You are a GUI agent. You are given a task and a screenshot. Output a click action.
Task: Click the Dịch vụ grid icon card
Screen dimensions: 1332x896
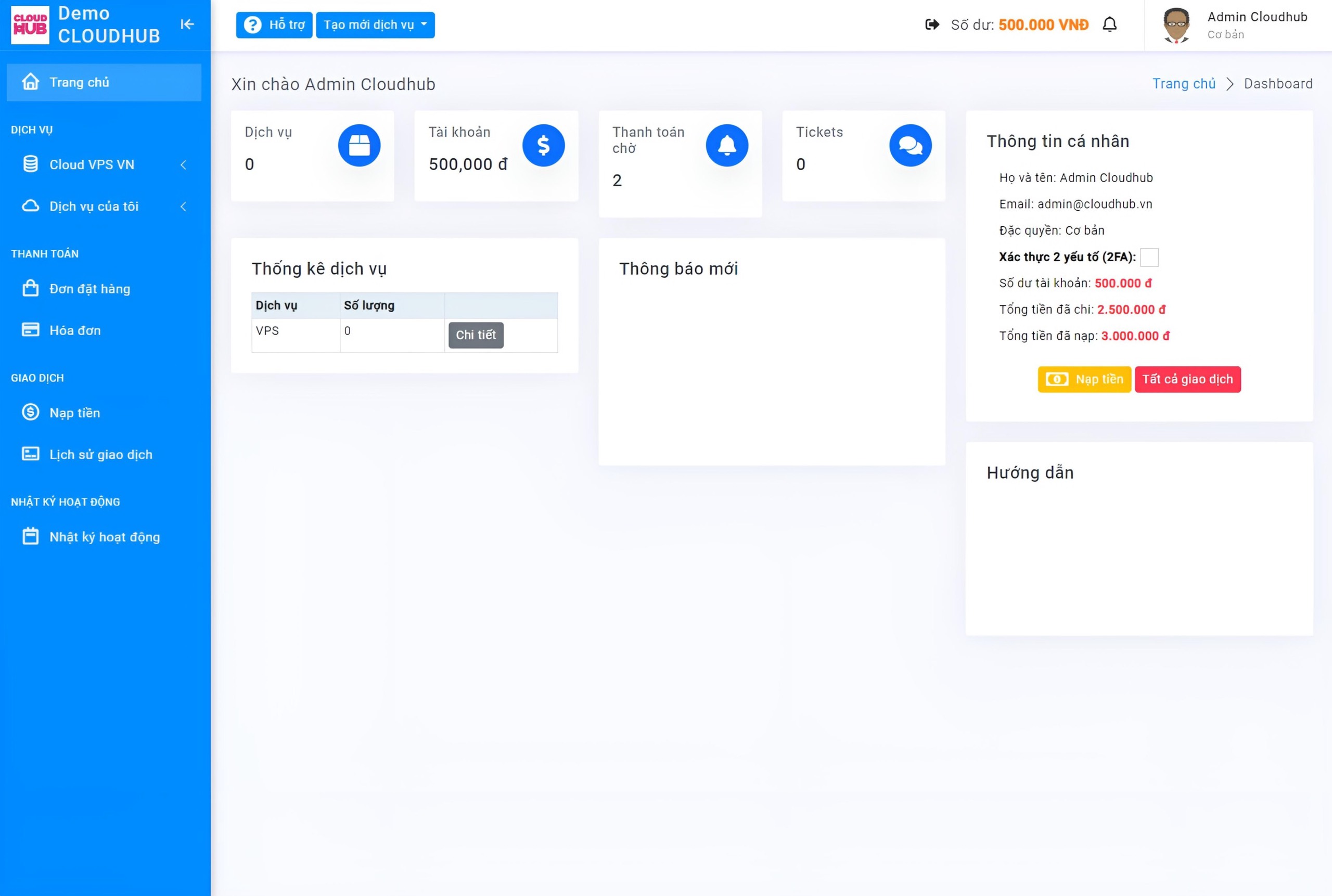click(359, 145)
